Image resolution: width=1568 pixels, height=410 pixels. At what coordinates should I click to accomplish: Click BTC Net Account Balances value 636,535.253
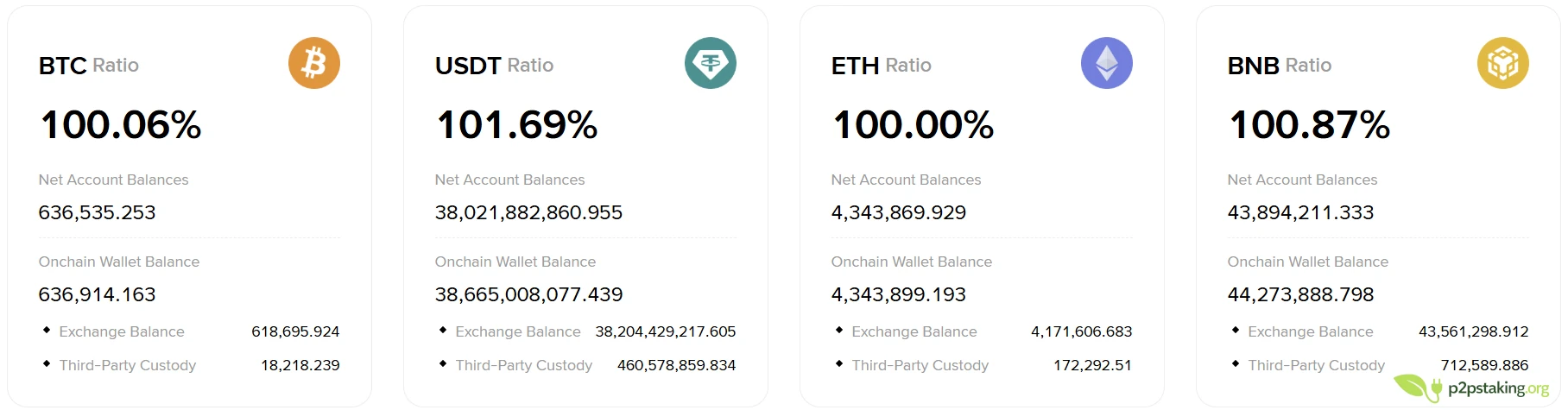97,212
